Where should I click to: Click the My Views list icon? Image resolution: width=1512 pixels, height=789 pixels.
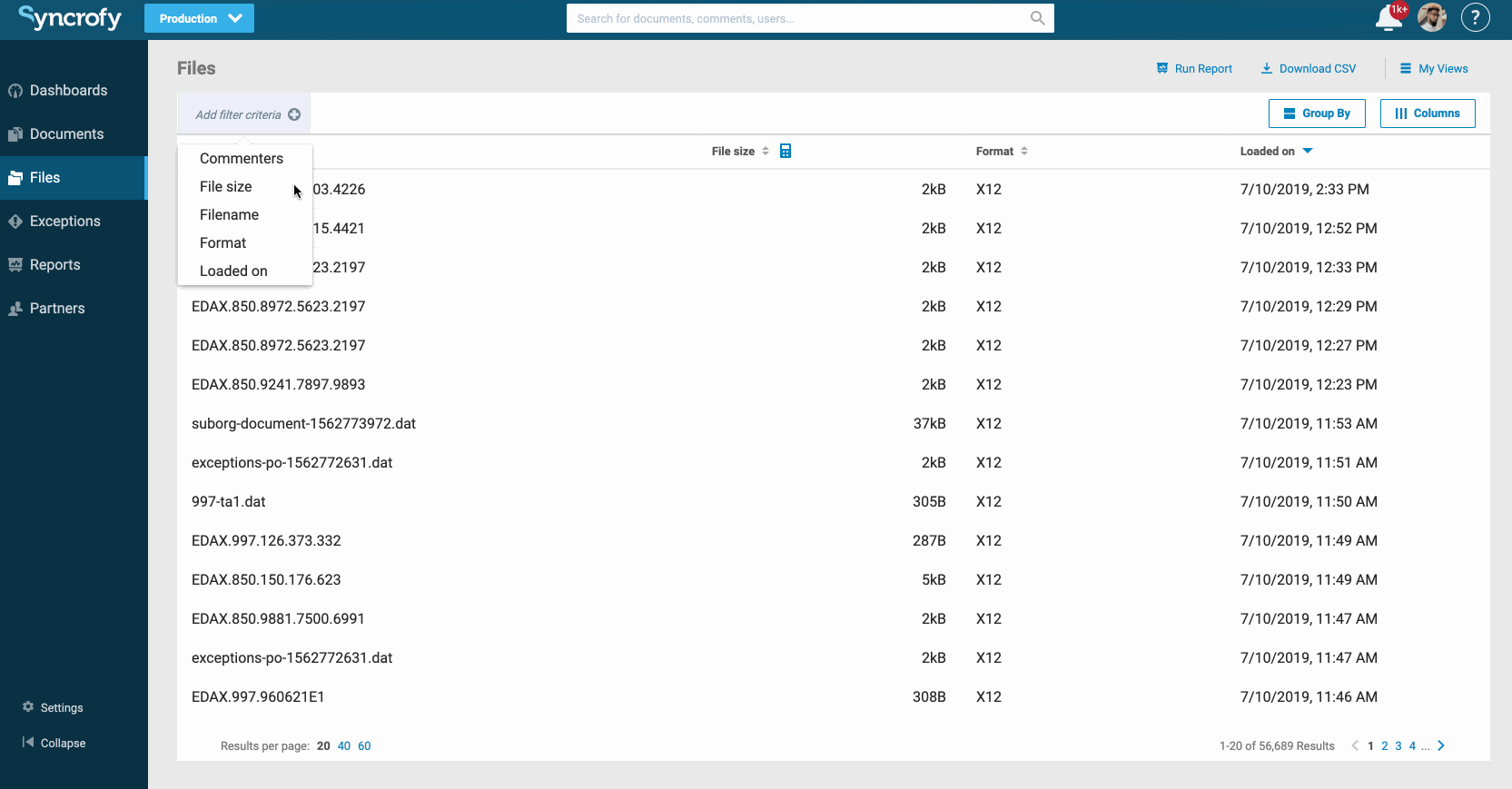point(1406,68)
